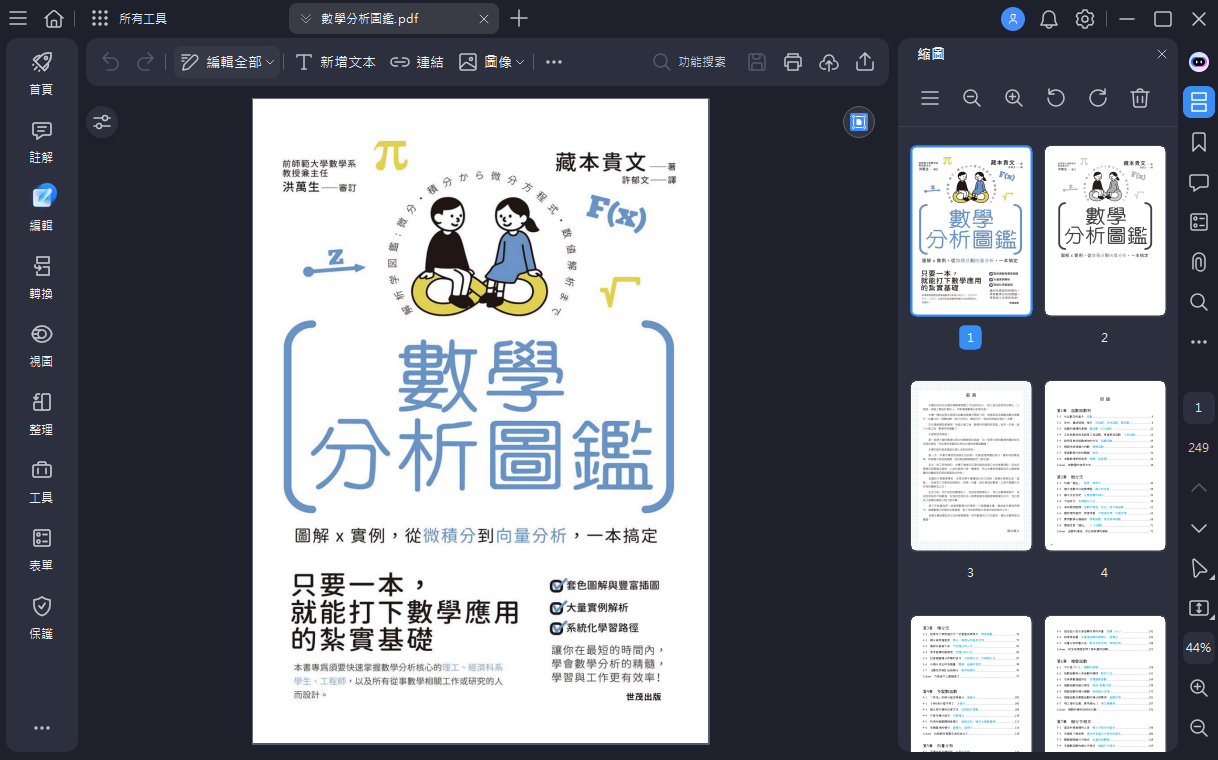Viewport: 1218px width, 760px height.
Task: Select the page 2 thumbnail
Action: pyautogui.click(x=1105, y=231)
